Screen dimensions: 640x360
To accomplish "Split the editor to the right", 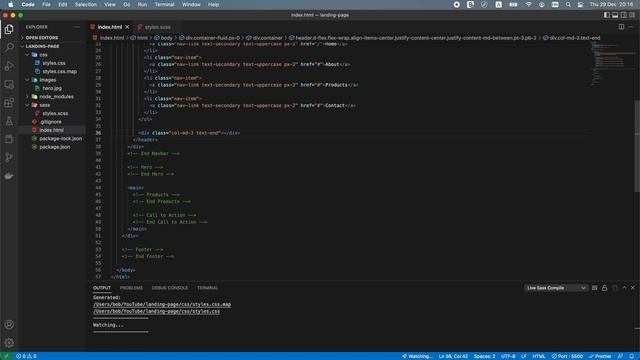I will (x=621, y=27).
